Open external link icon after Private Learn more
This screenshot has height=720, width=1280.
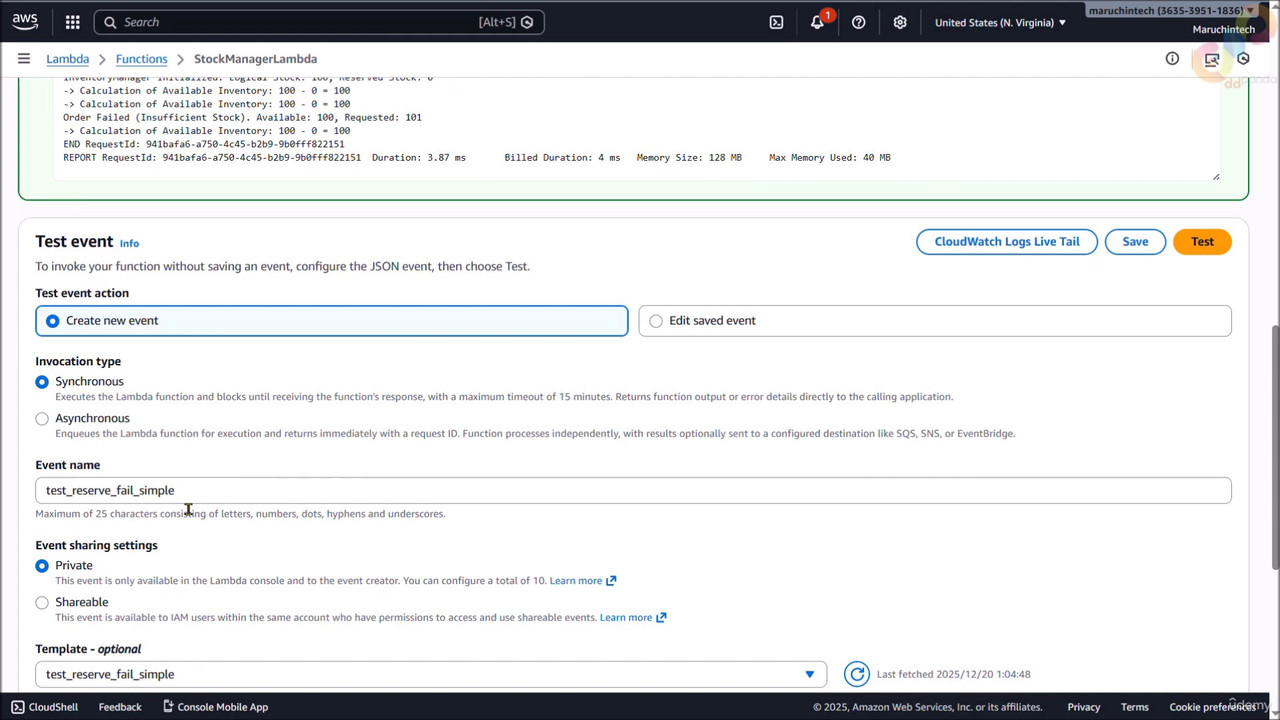pyautogui.click(x=611, y=581)
